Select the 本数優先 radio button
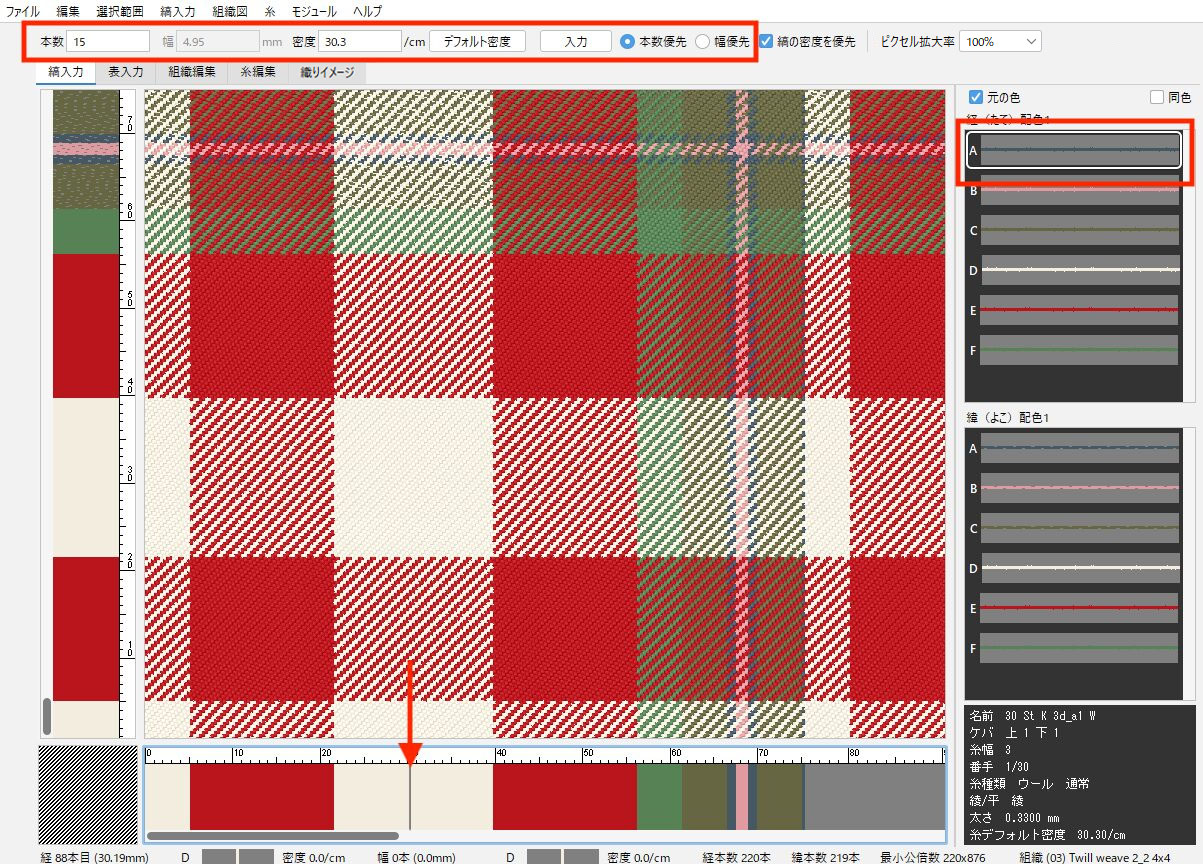Screen dimensions: 1203x864 point(628,42)
